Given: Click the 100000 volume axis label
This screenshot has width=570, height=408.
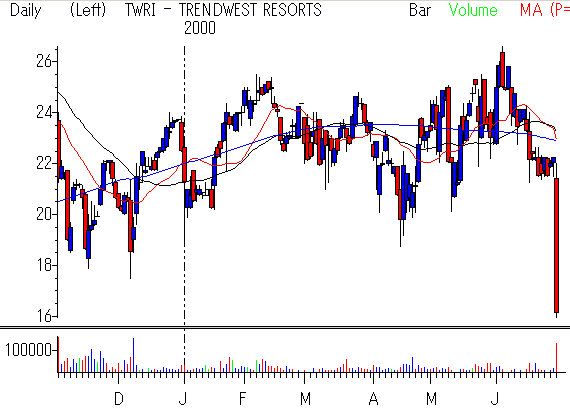Looking at the screenshot, I should click(x=28, y=350).
